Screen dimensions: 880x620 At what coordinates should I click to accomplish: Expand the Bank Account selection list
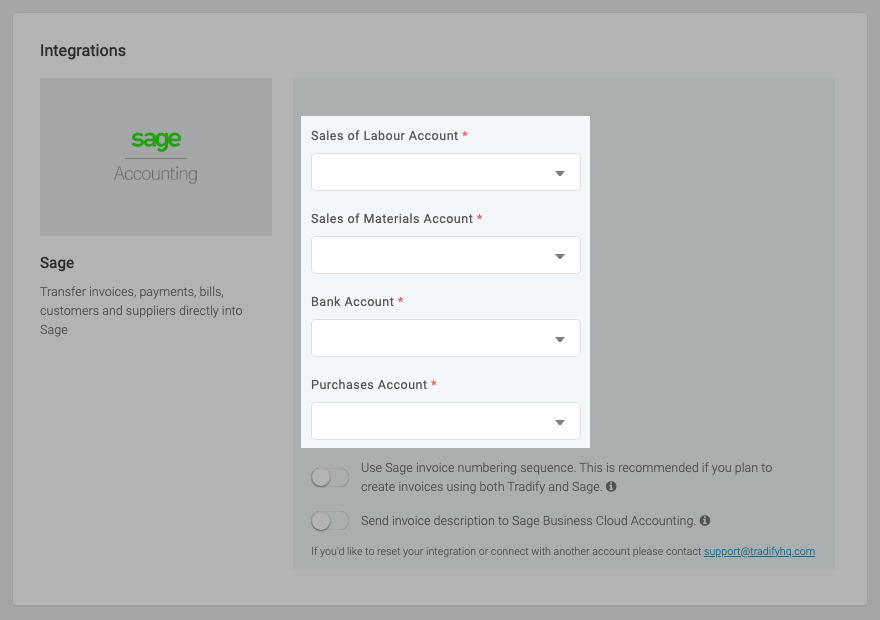(445, 338)
